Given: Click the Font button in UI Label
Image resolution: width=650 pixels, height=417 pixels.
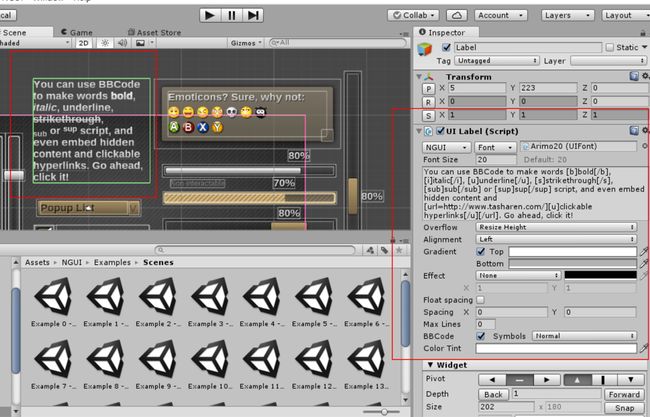Looking at the screenshot, I should point(495,148).
